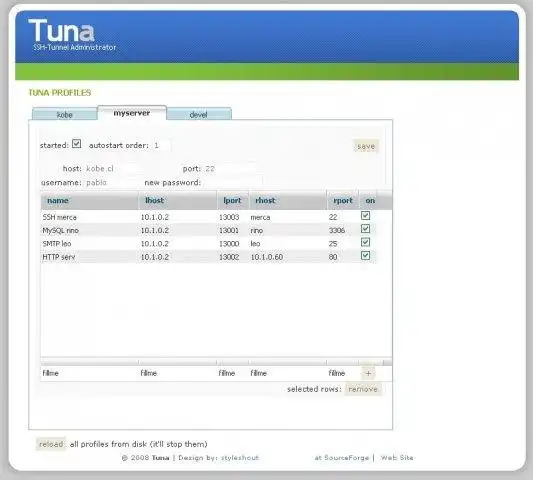Click rhost cell 10.1.0.60
This screenshot has height=480, width=533.
[267, 257]
